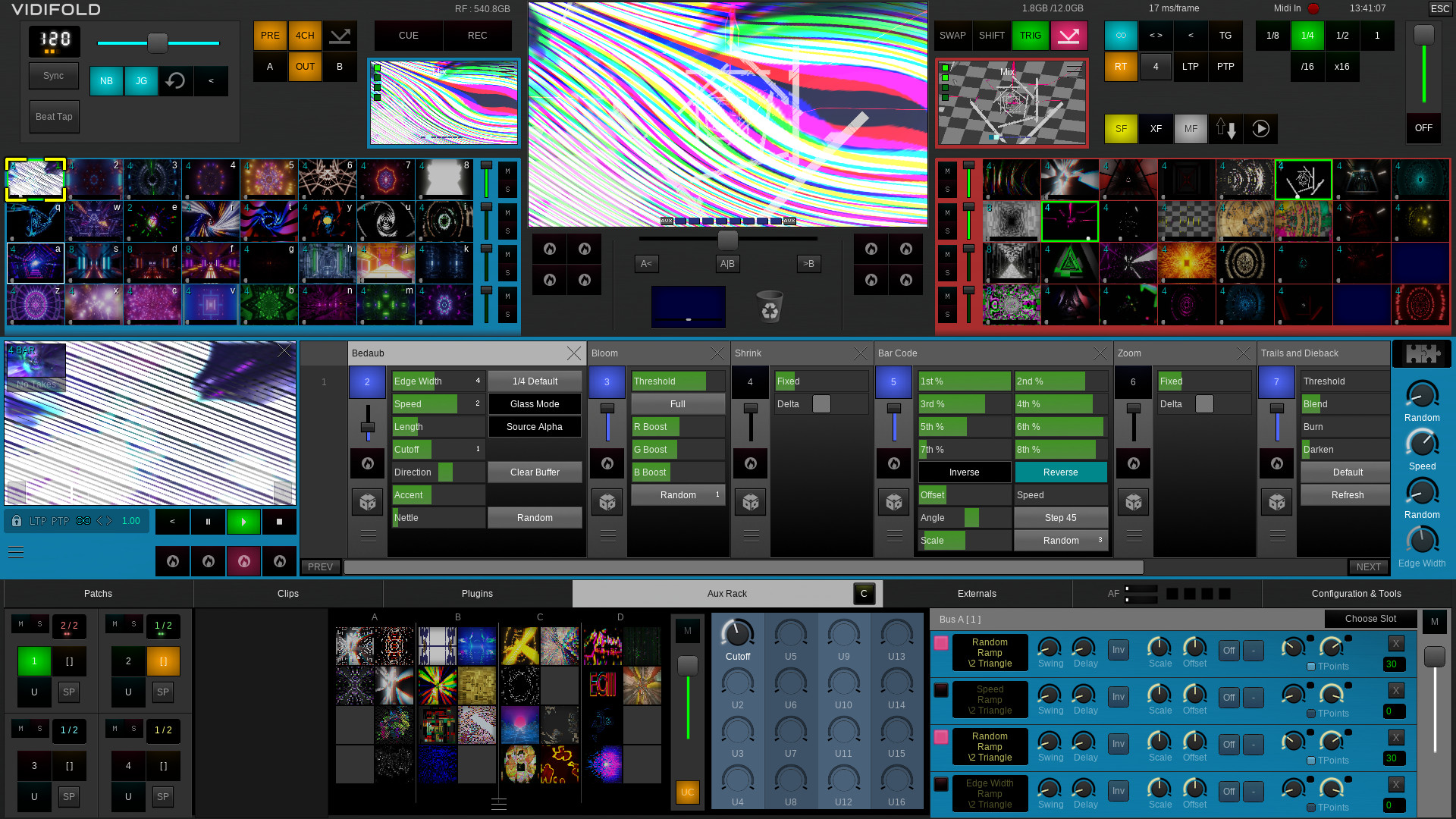Screen dimensions: 1456x819
Task: Switch to the Externals tab
Action: [x=977, y=594]
